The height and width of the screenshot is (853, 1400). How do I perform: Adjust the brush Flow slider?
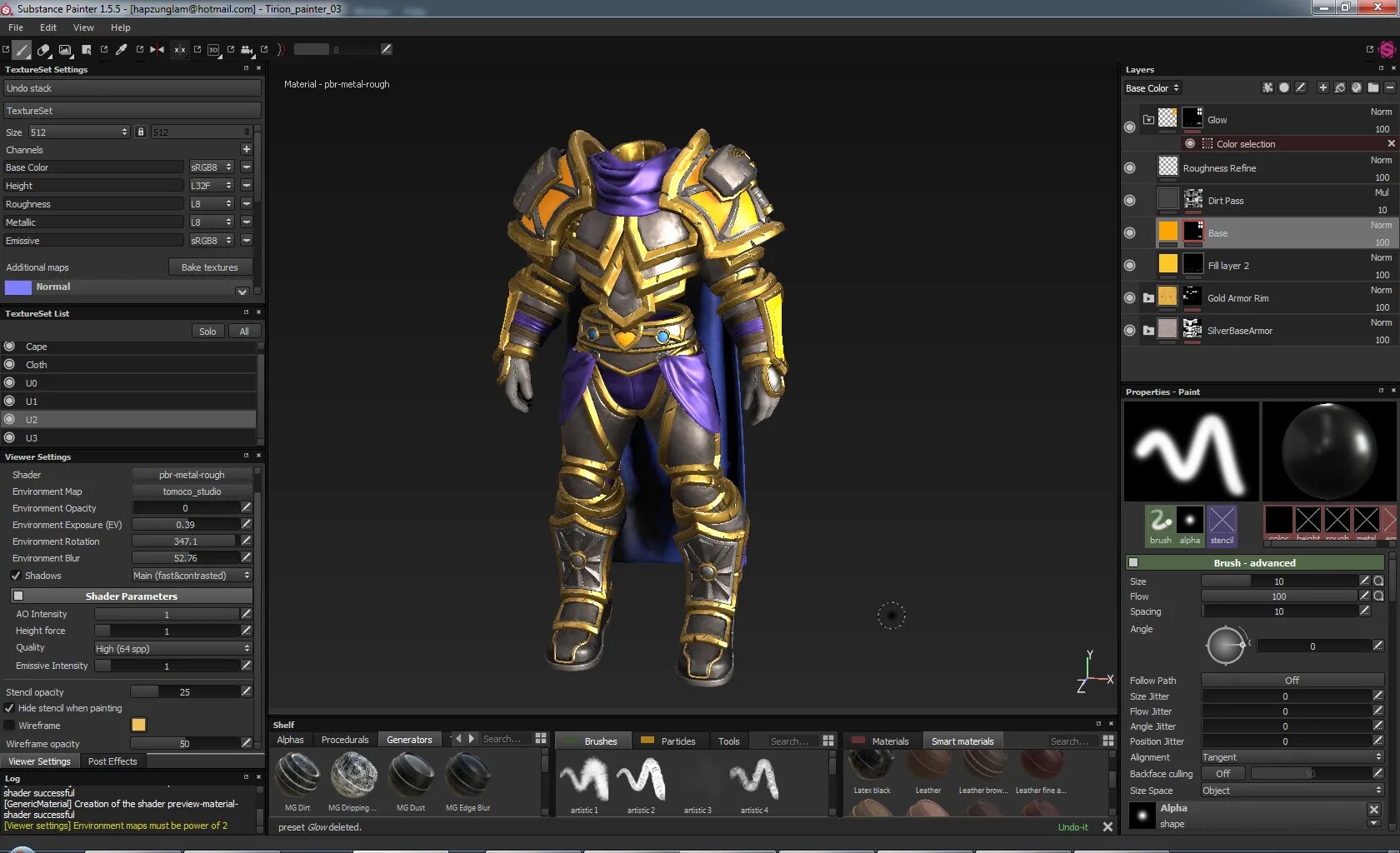tap(1279, 596)
